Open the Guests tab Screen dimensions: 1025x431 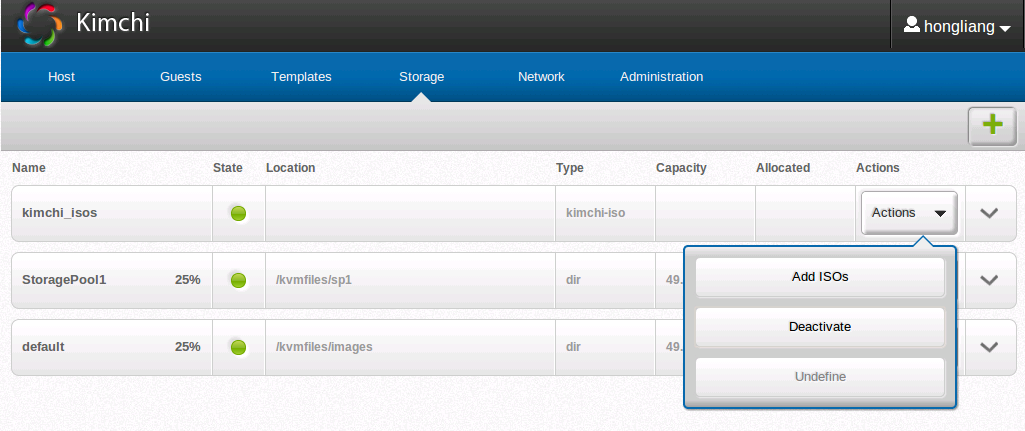point(180,77)
